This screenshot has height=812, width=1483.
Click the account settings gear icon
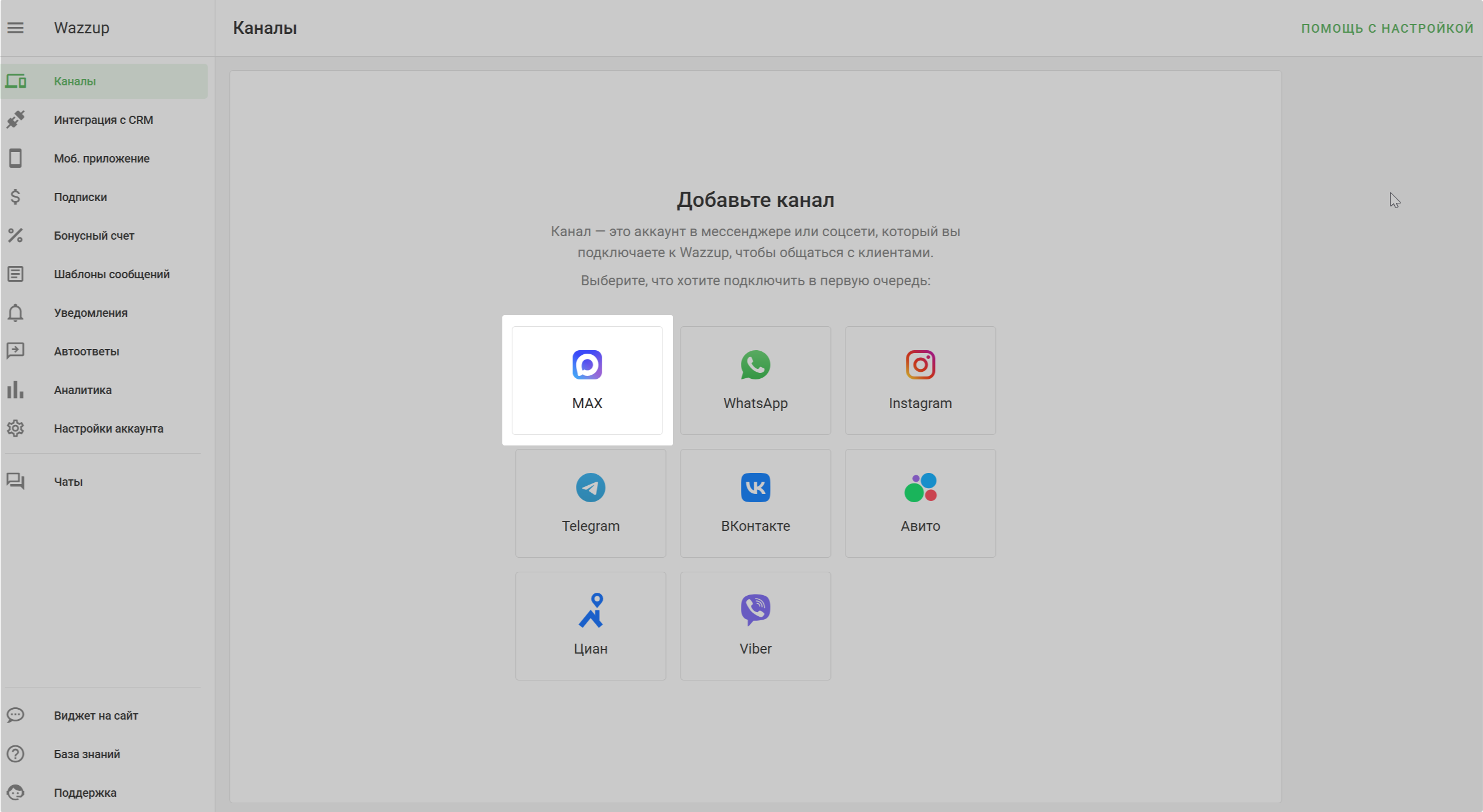[16, 429]
